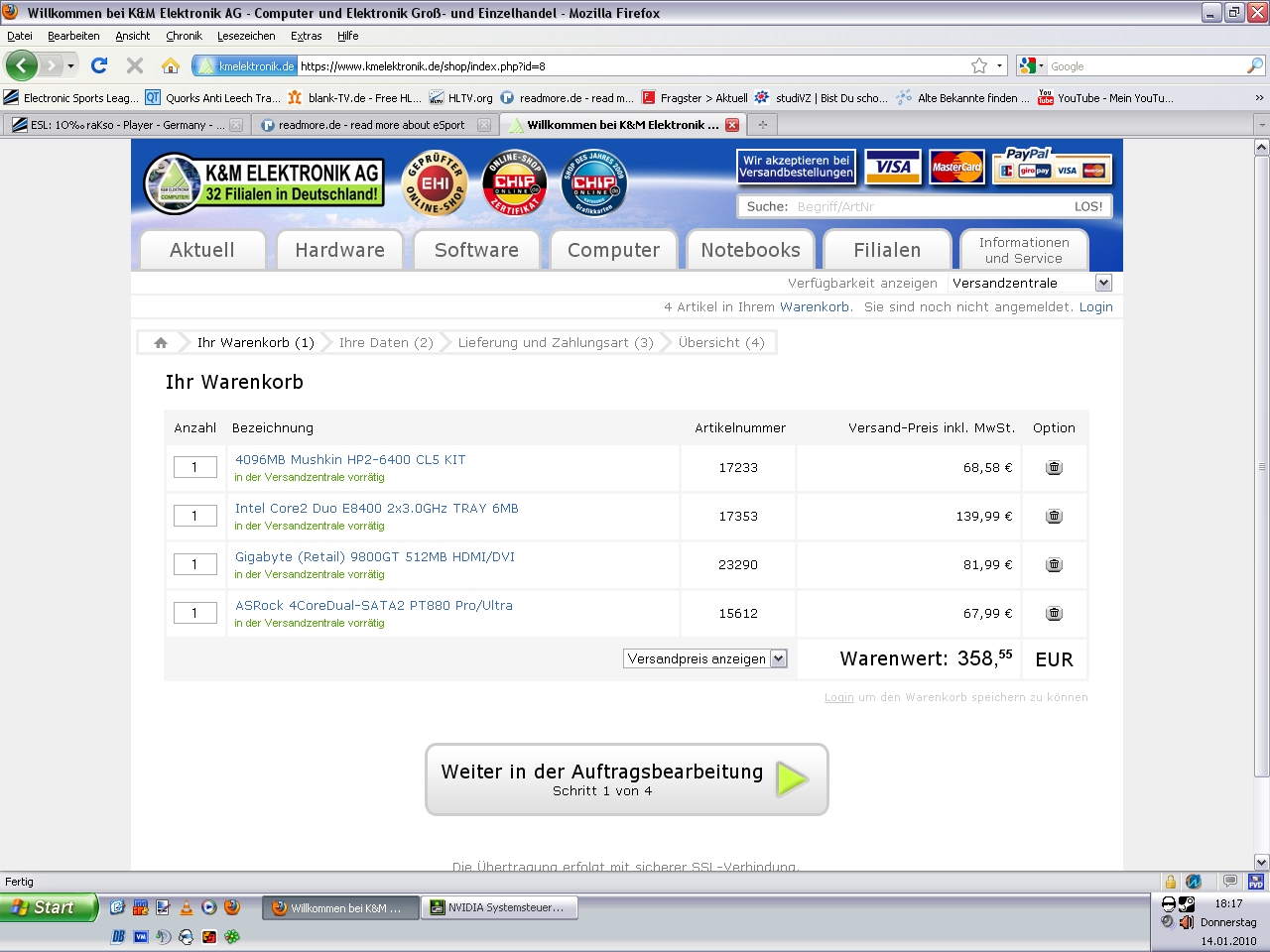Click the page vertical scrollbar thumb
Image resolution: width=1270 pixels, height=952 pixels.
pos(1262,466)
